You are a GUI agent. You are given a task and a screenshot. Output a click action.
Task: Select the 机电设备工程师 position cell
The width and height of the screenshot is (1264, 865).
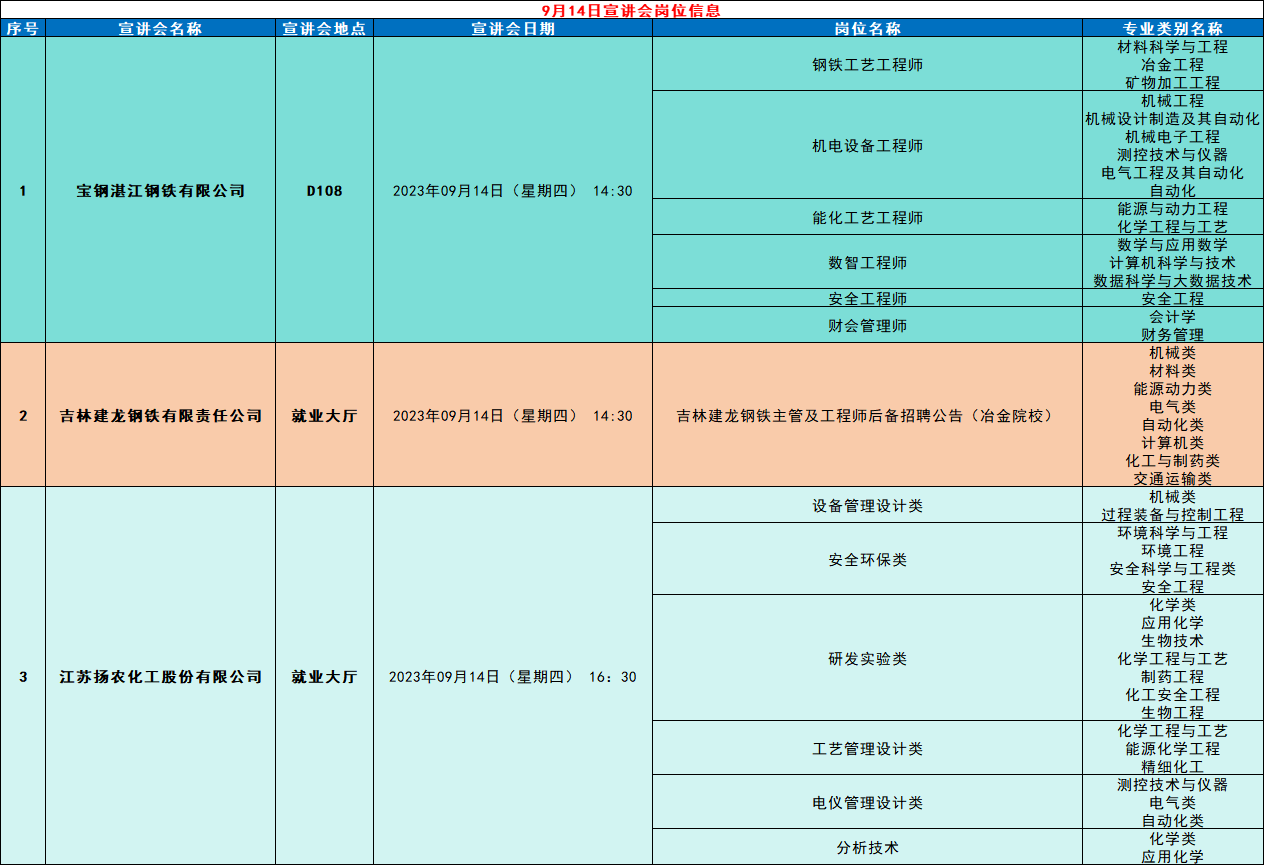[867, 146]
